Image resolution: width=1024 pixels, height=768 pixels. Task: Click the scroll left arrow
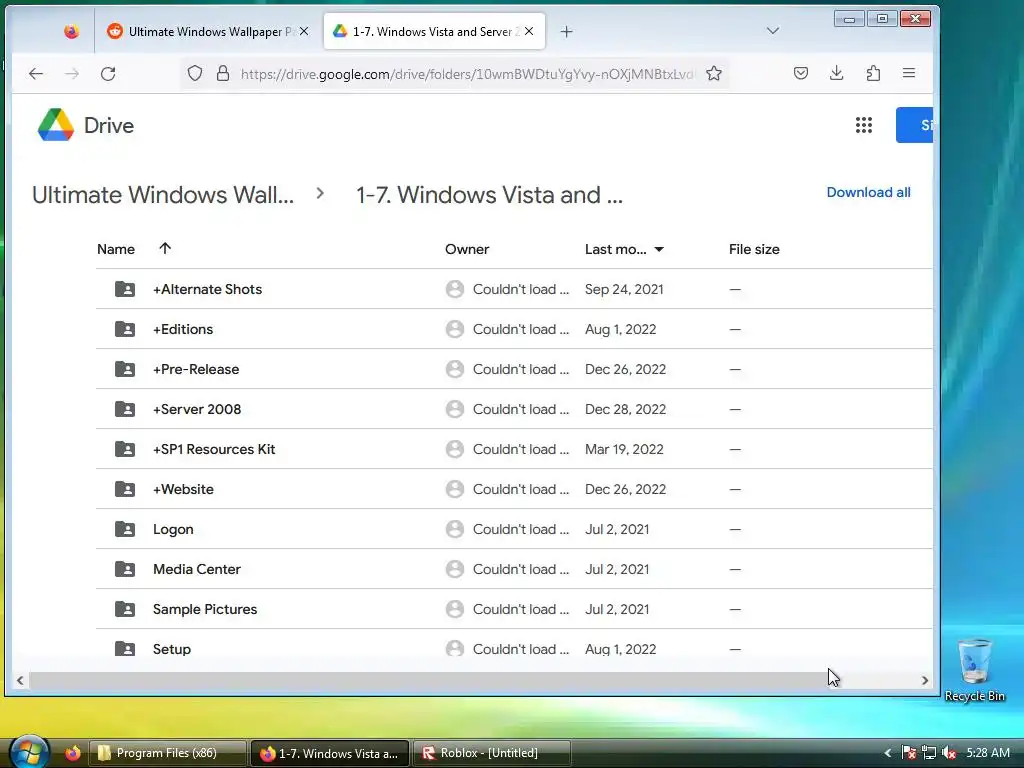(x=20, y=680)
